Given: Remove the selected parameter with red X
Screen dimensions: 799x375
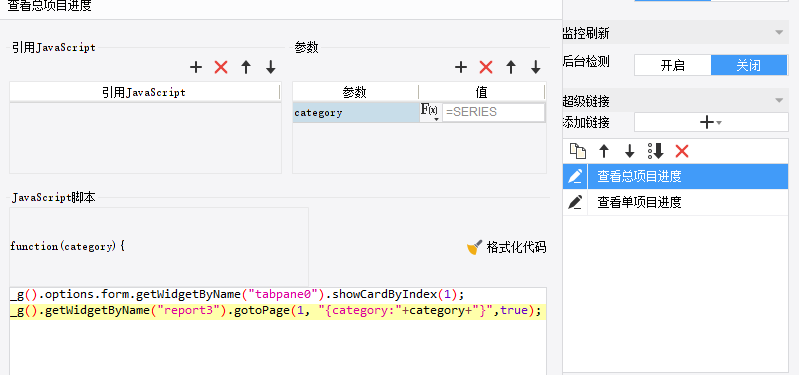Looking at the screenshot, I should click(x=486, y=67).
